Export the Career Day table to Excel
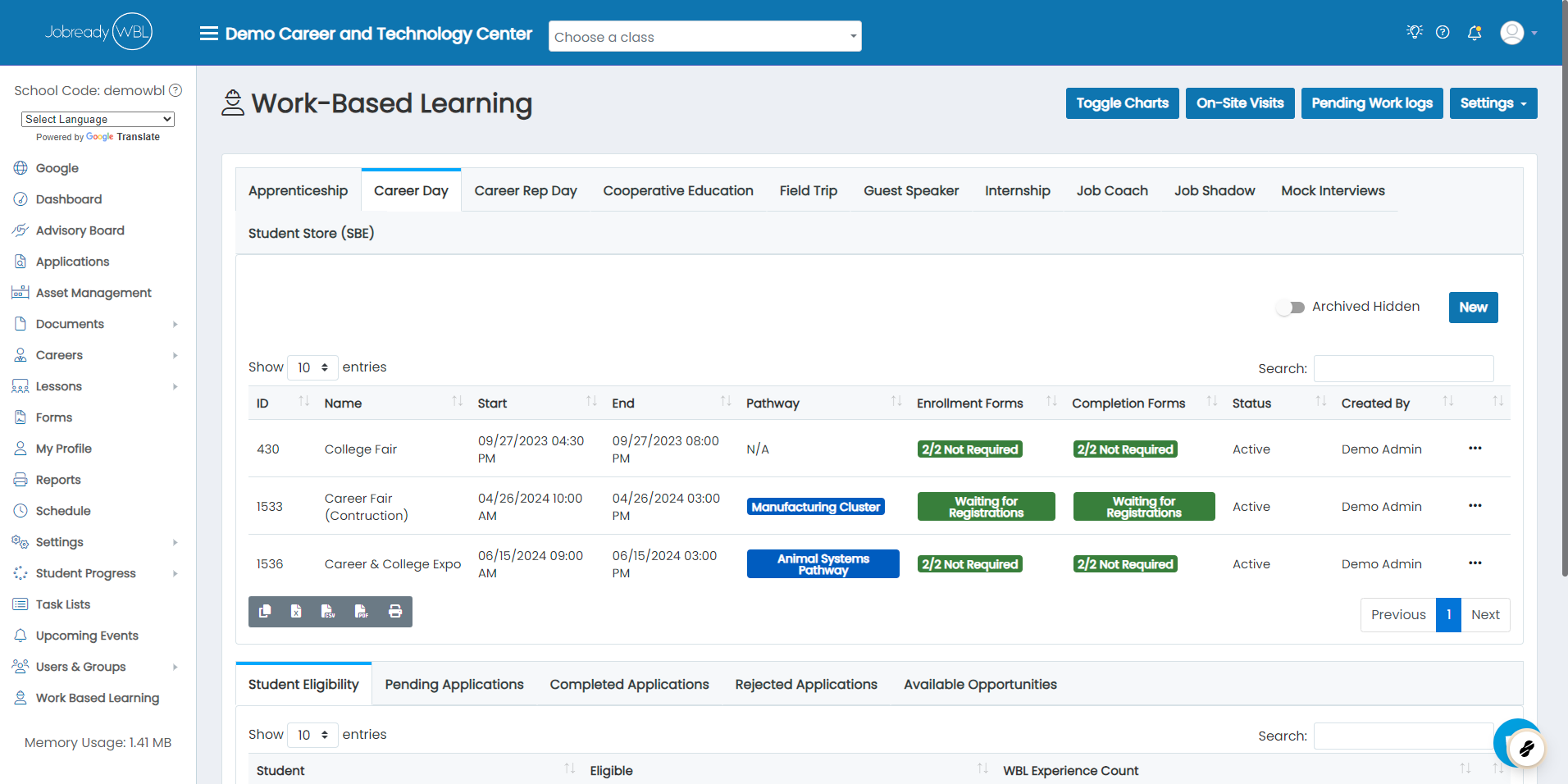This screenshot has height=784, width=1568. pos(296,611)
